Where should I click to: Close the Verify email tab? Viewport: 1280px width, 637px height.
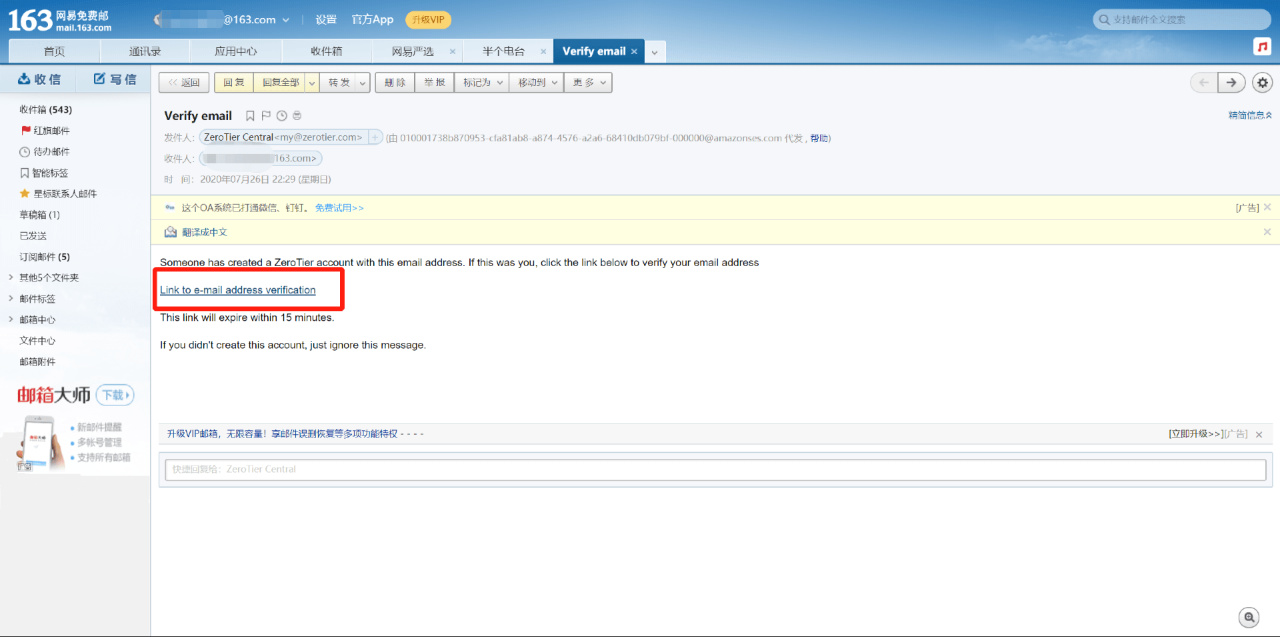point(634,51)
